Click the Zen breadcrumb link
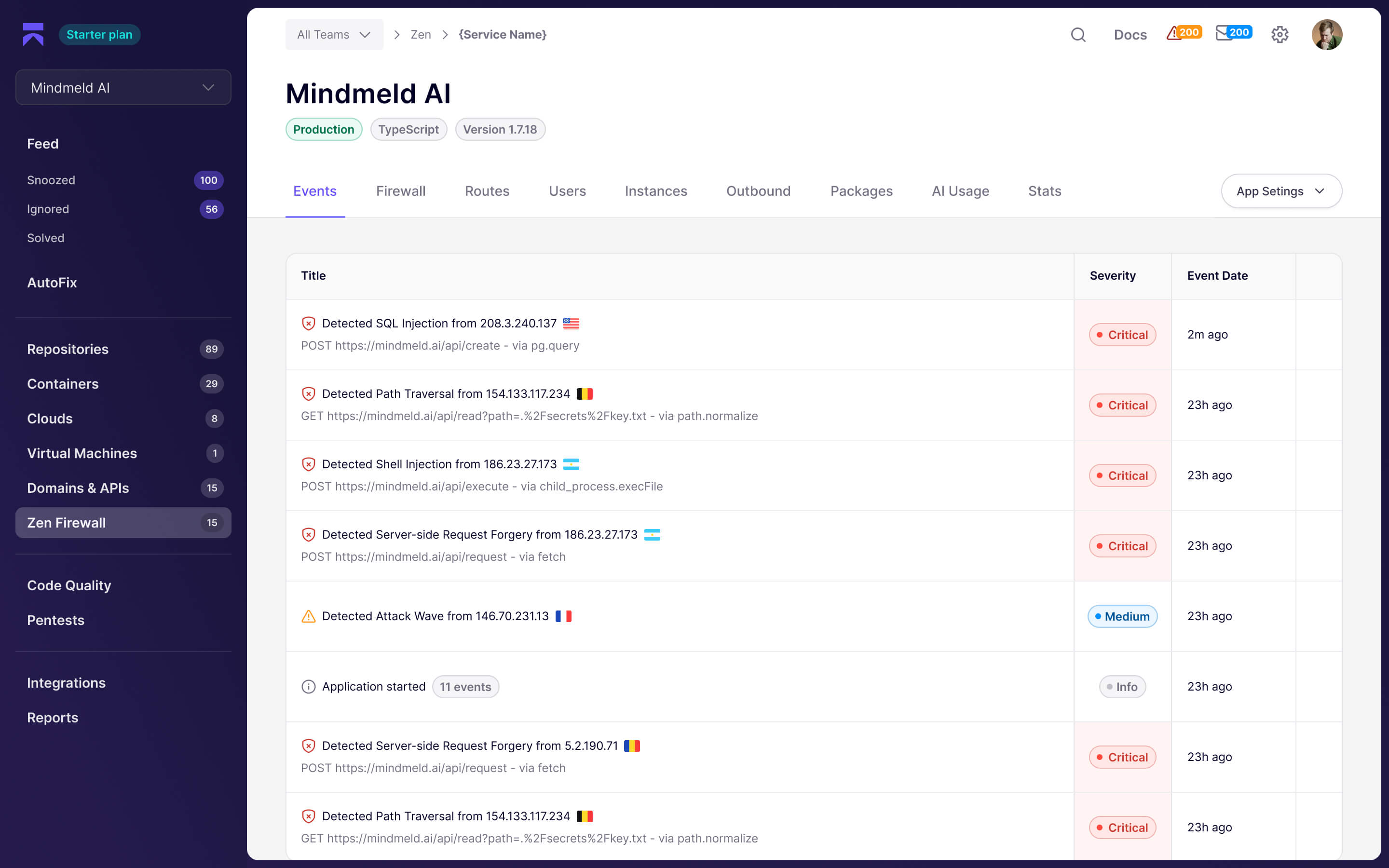This screenshot has height=868, width=1389. (420, 34)
